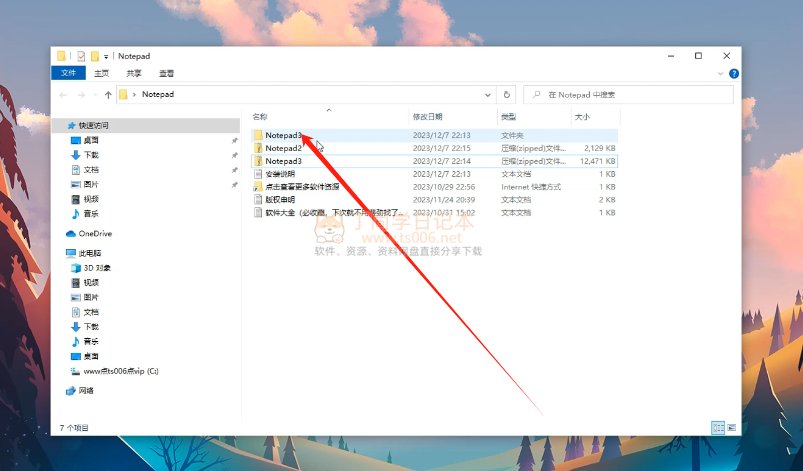
Task: Open the 文件 ribbon tab
Action: point(68,73)
